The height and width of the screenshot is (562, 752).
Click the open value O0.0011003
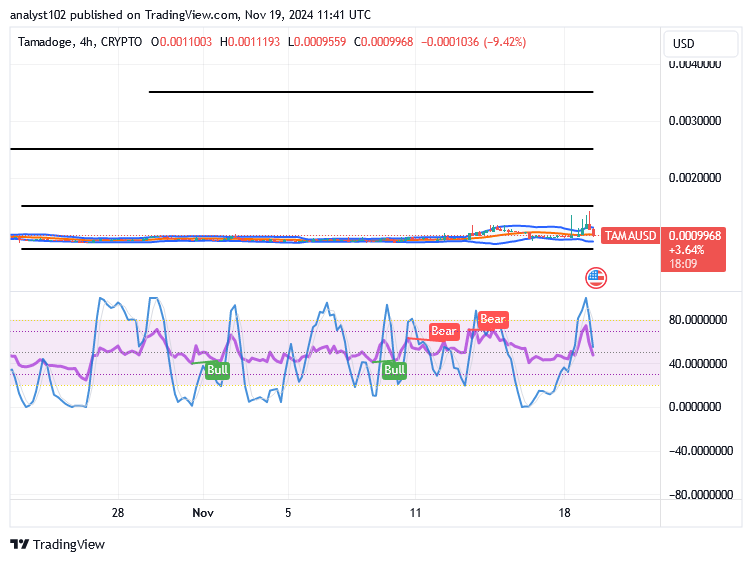pyautogui.click(x=181, y=42)
